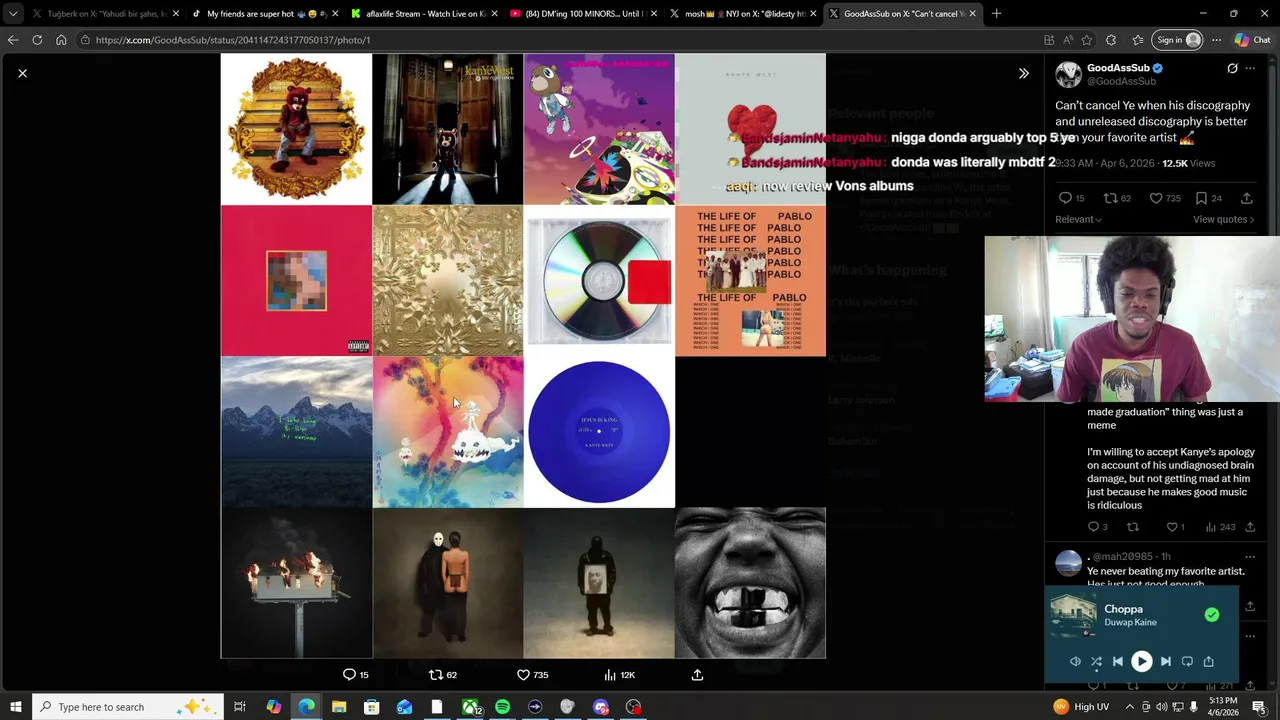Share the track from mini player
Viewport: 1280px width, 720px height.
(1208, 661)
